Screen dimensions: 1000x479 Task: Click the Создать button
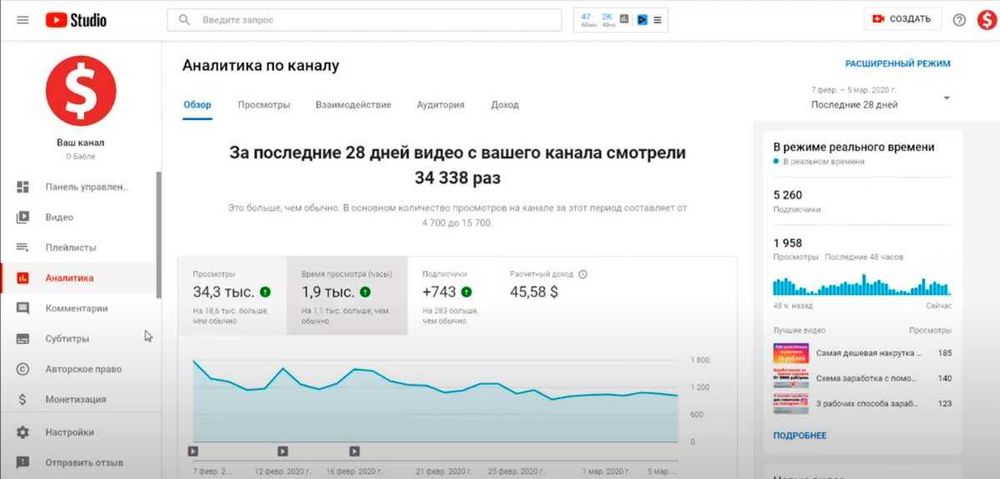(902, 19)
